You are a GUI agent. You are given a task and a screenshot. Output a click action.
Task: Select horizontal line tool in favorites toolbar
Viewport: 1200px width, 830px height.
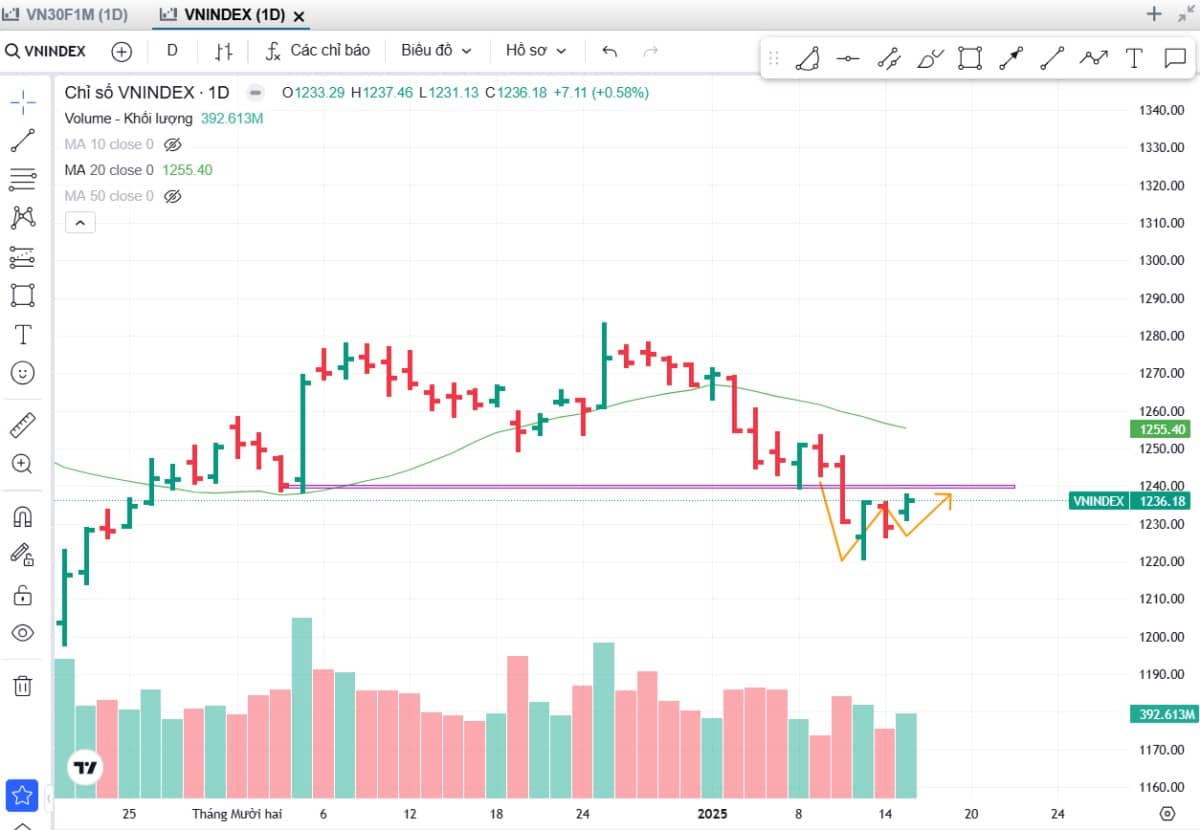848,59
